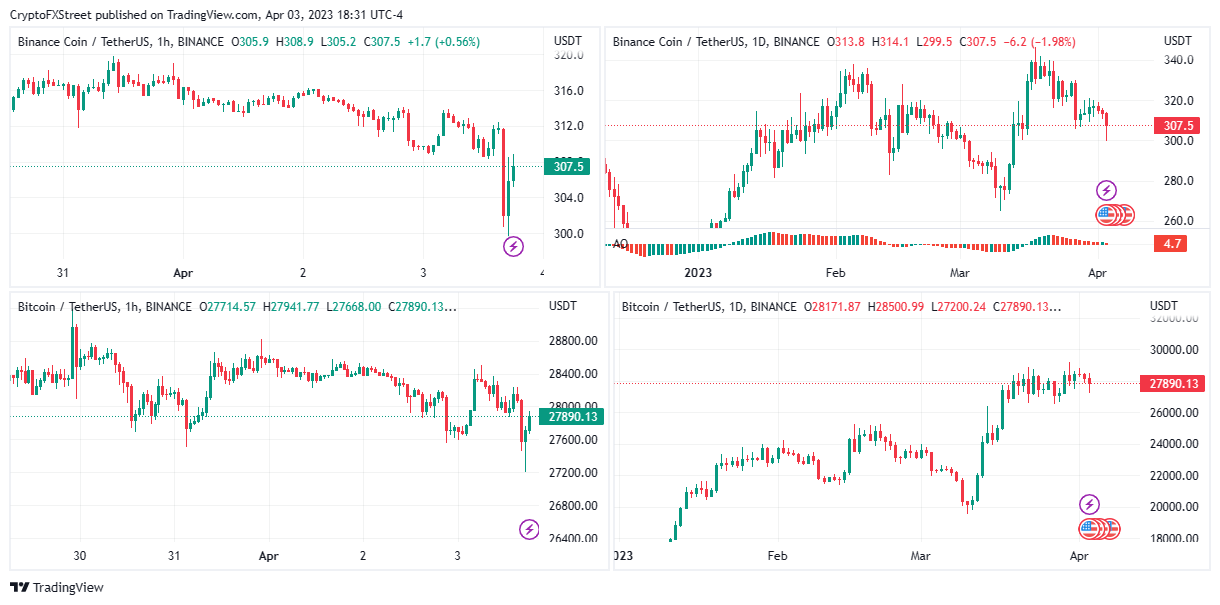This screenshot has height=605, width=1220.
Task: Click the USDT currency label on BNB daily chart
Action: (1177, 41)
